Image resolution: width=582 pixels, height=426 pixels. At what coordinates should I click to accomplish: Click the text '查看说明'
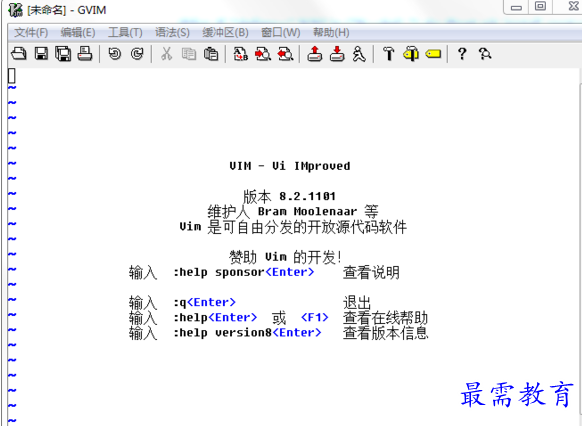(371, 272)
